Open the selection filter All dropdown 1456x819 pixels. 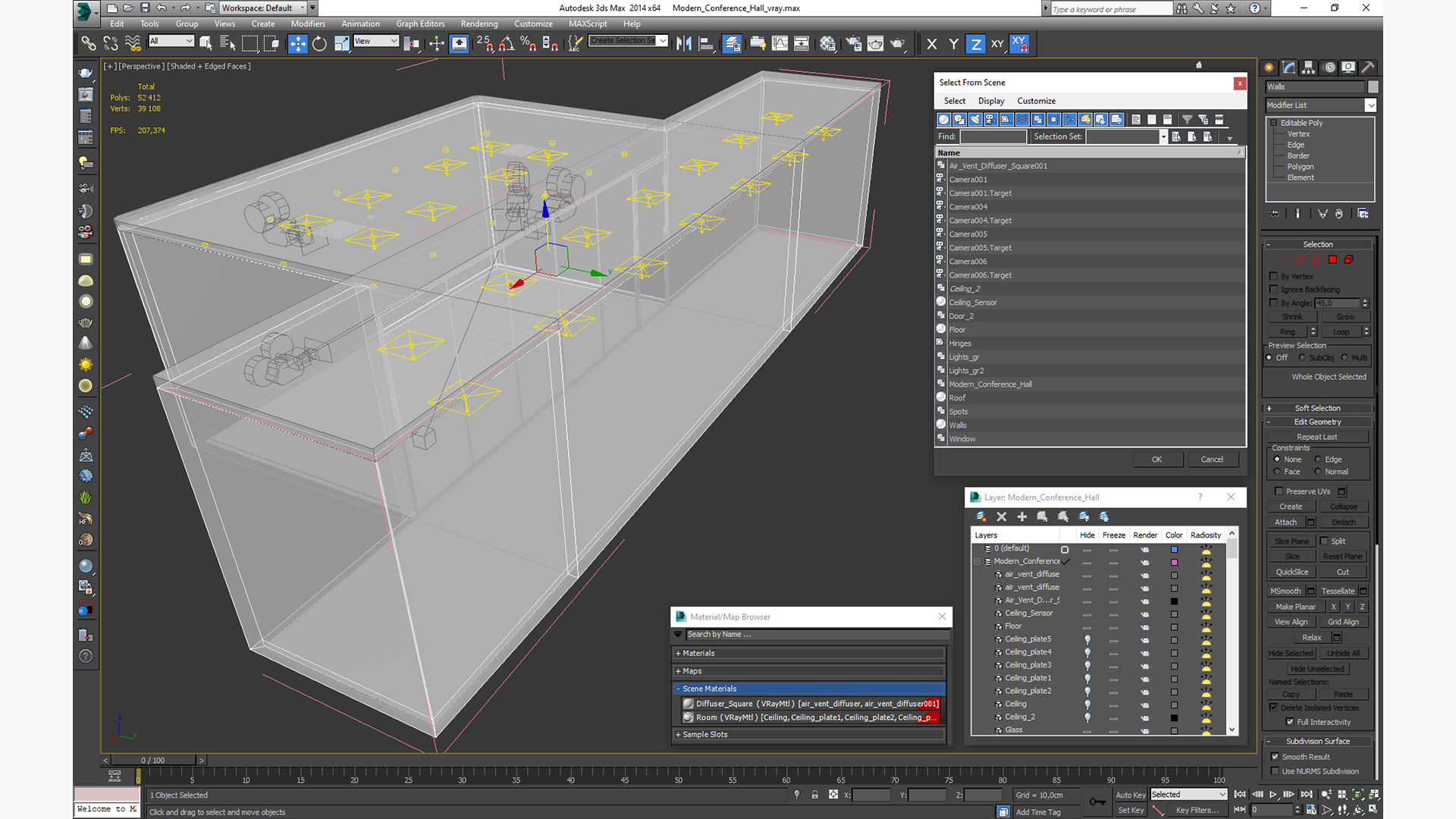coord(171,41)
